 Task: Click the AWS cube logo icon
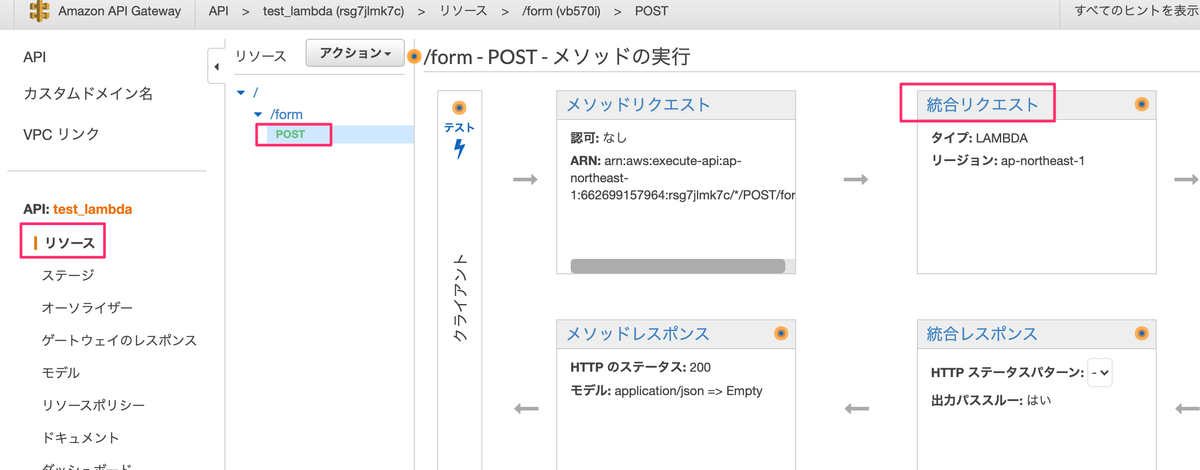39,12
